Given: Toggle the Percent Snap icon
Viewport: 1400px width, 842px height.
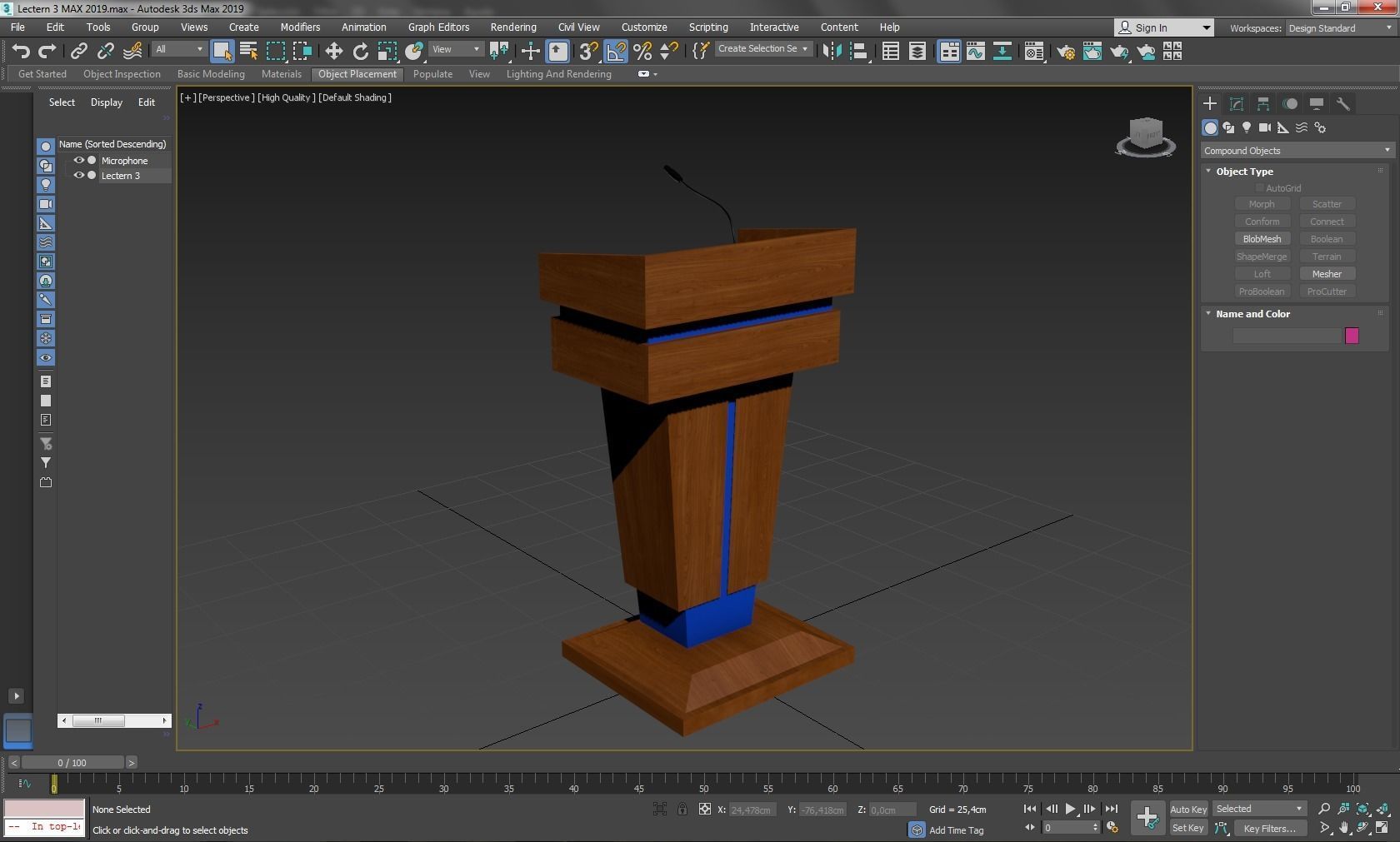Looking at the screenshot, I should pos(642,52).
